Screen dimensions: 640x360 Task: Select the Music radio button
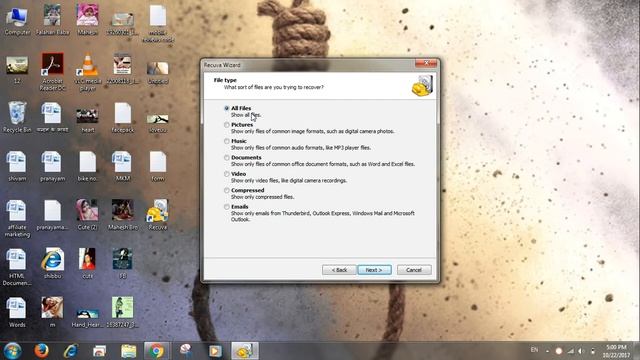click(227, 141)
